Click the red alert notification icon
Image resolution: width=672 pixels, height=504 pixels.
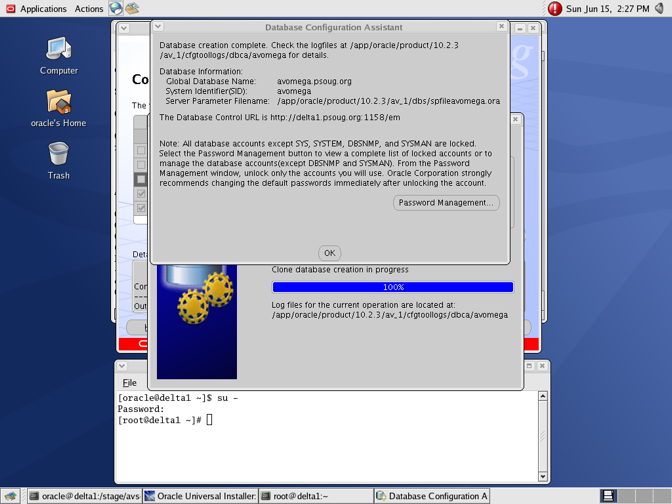[555, 9]
